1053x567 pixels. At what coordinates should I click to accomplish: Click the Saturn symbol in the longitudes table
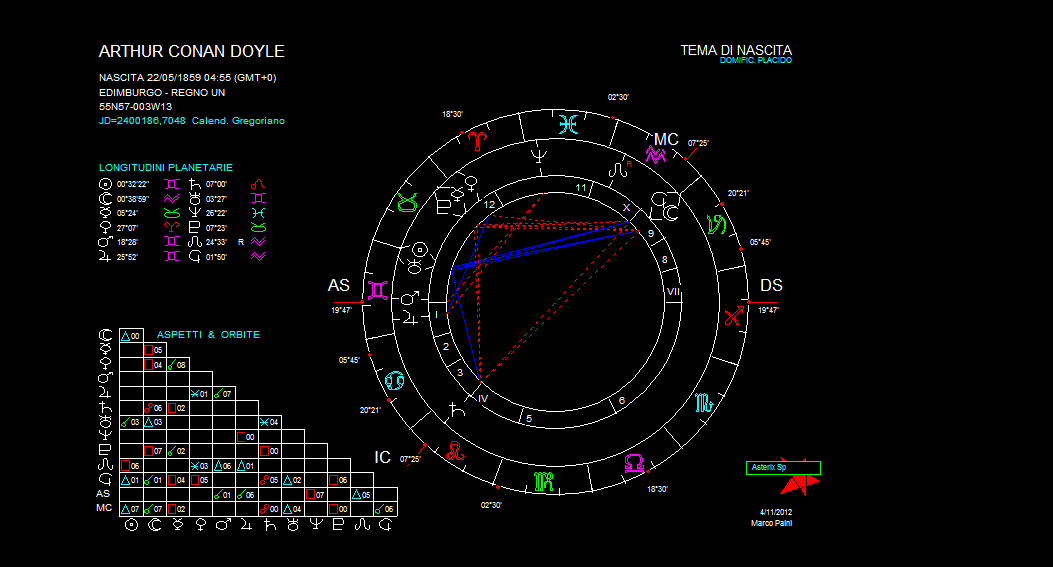click(x=195, y=184)
